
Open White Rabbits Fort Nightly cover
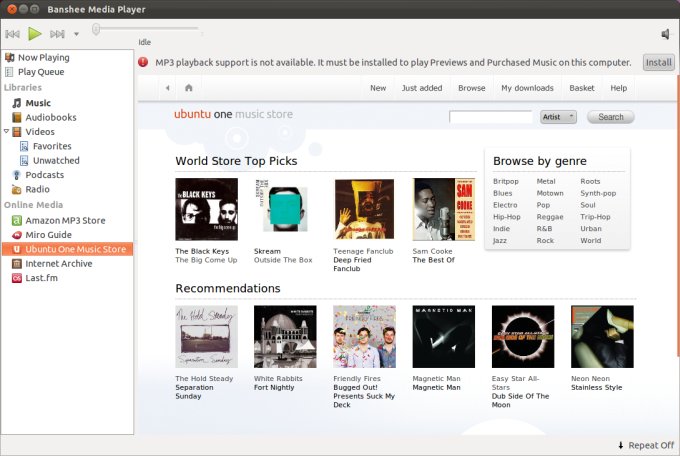[285, 337]
